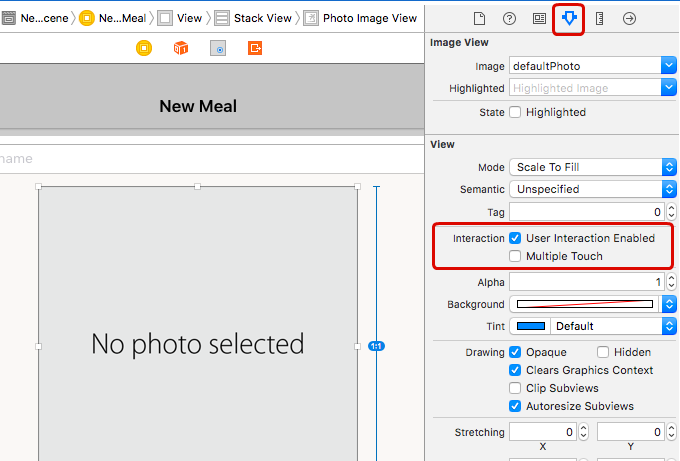Click the Image View section header
Screen dimensions: 680x461
[x=459, y=43]
